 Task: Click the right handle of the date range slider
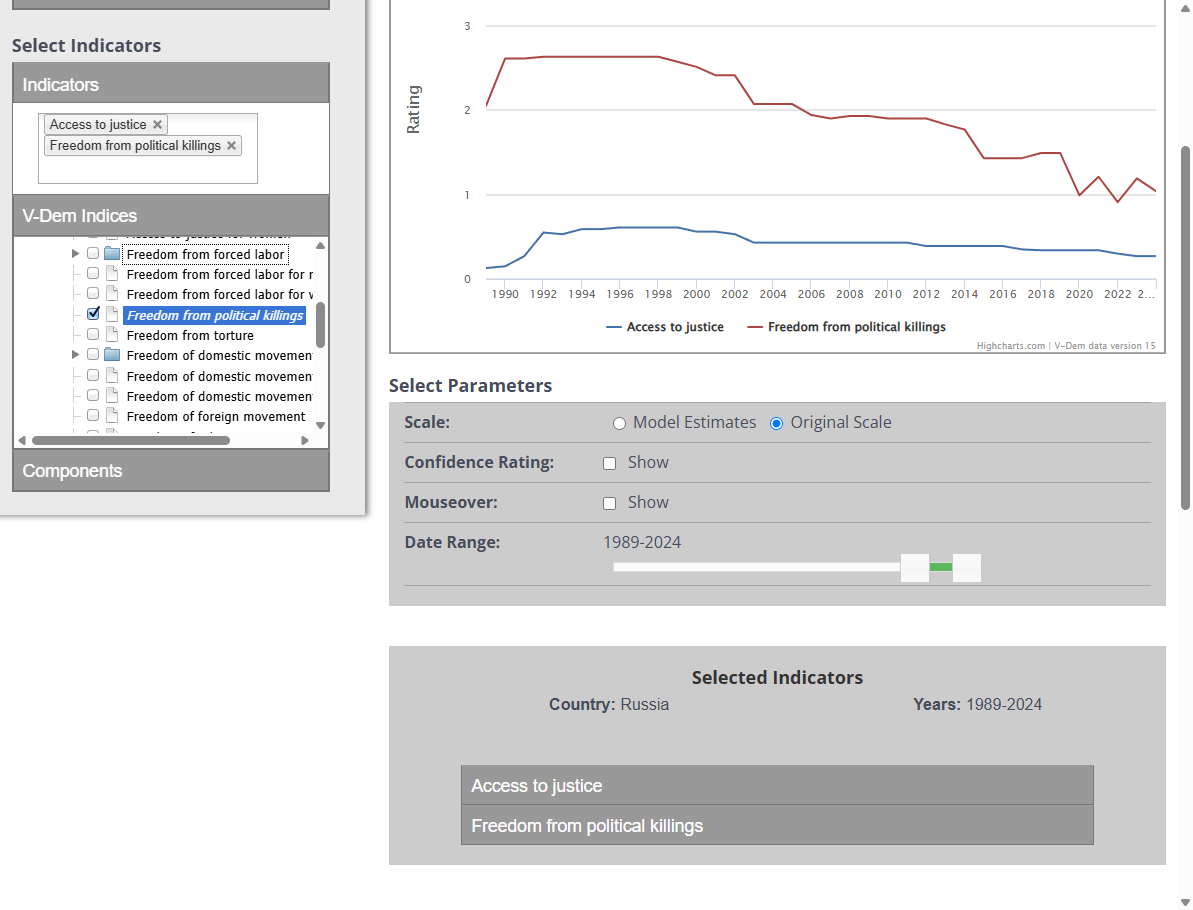[967, 568]
